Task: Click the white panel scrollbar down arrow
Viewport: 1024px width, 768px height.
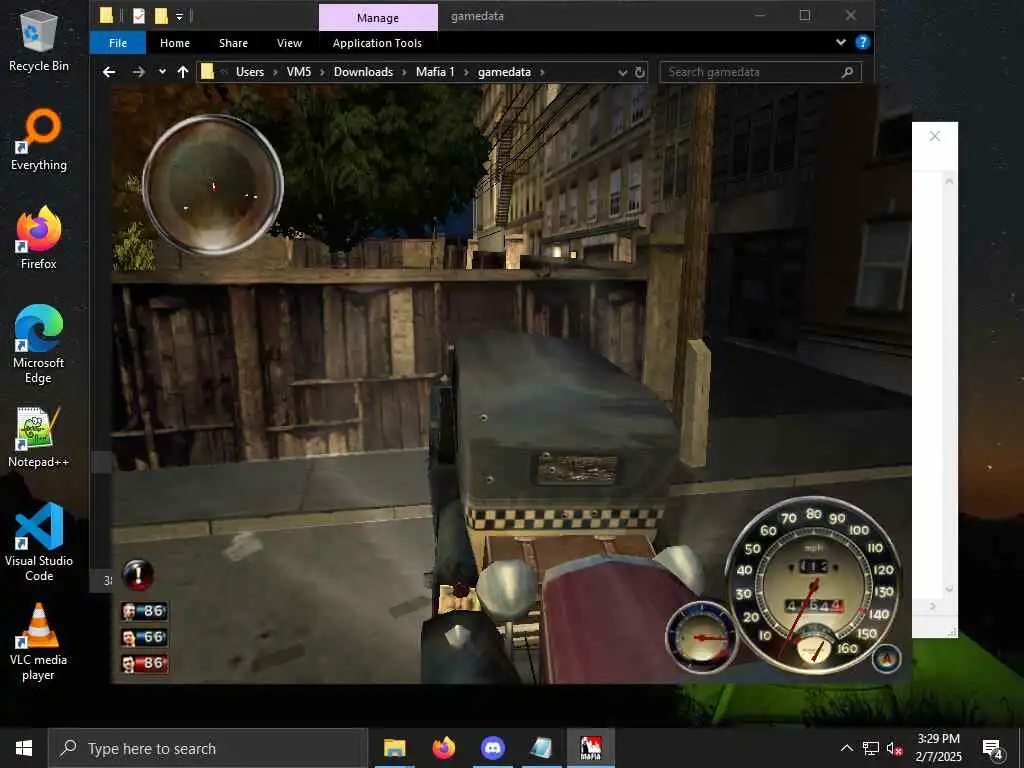Action: point(950,589)
